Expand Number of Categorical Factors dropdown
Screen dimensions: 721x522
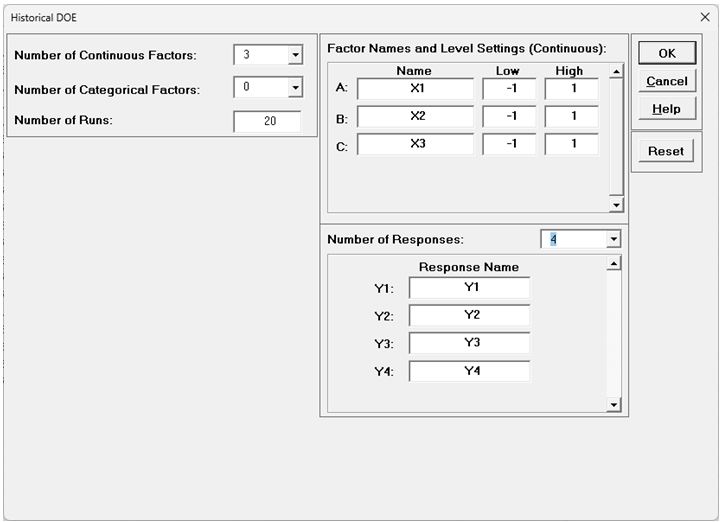(x=295, y=88)
